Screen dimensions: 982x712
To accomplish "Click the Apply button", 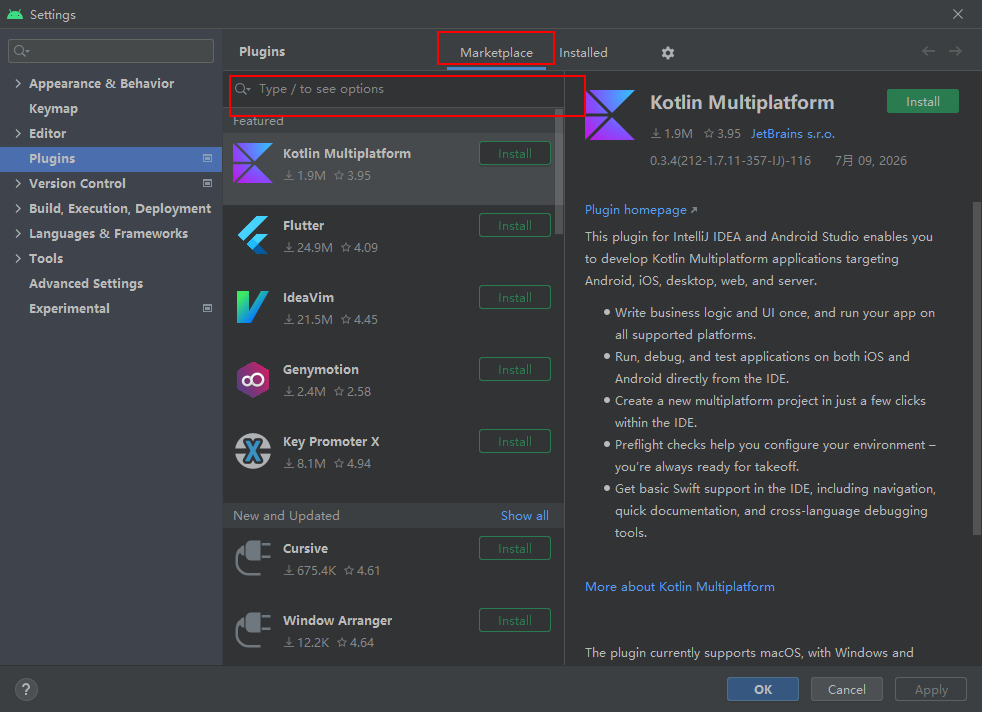I will coord(931,689).
